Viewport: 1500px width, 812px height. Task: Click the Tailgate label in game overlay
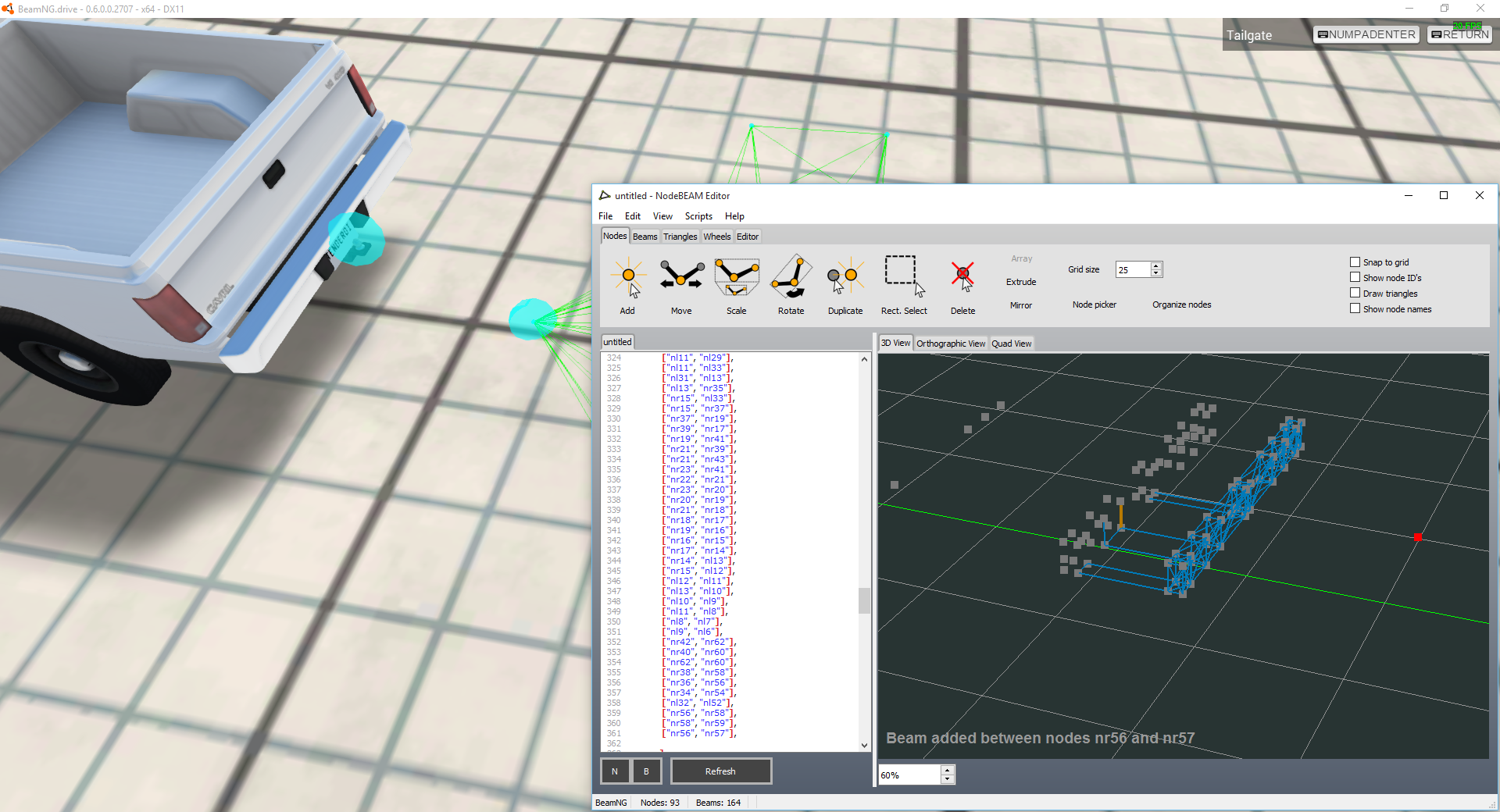click(x=1249, y=35)
